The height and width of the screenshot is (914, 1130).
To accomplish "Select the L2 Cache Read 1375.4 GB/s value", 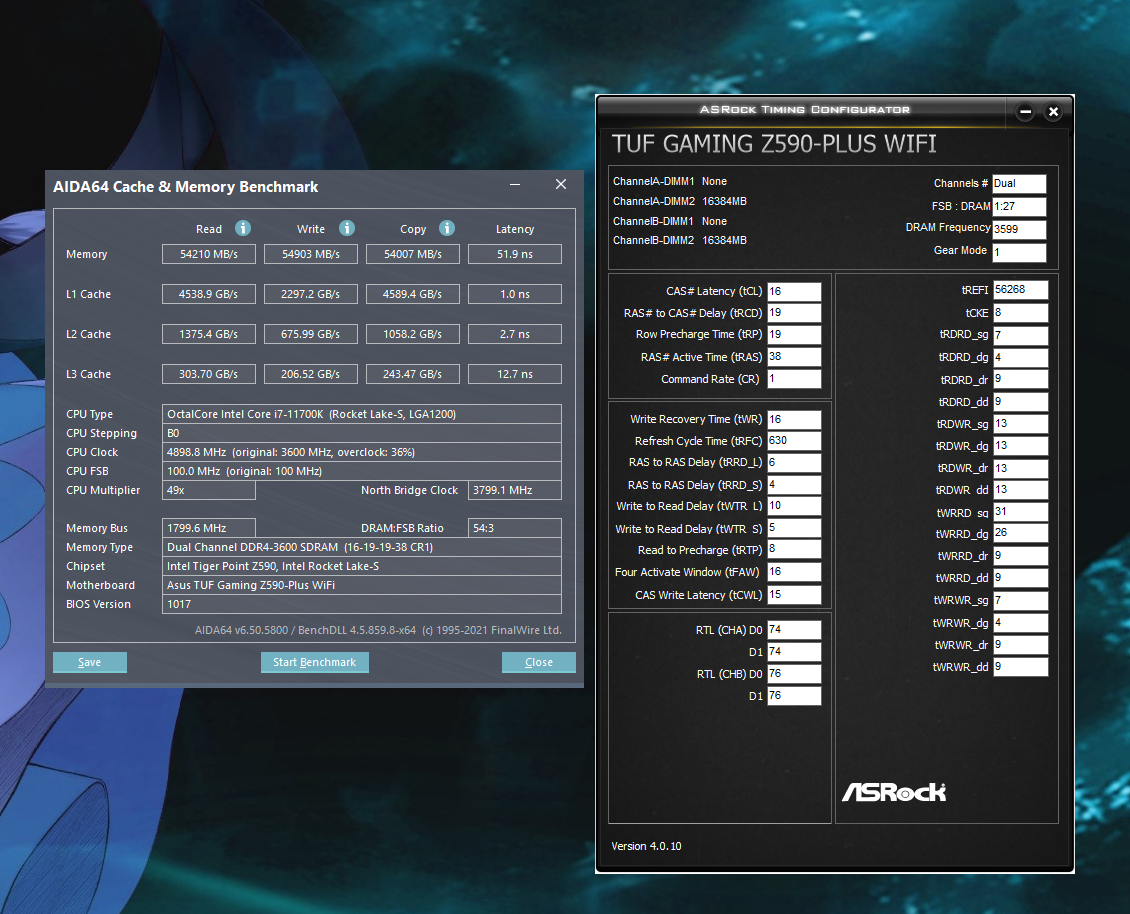I will pos(209,334).
